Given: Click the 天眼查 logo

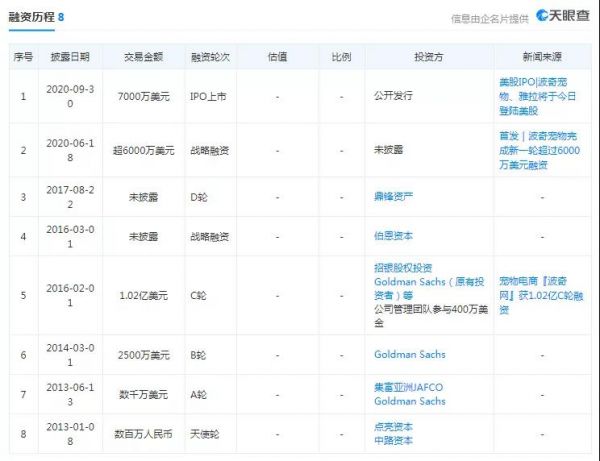Looking at the screenshot, I should click(x=562, y=16).
